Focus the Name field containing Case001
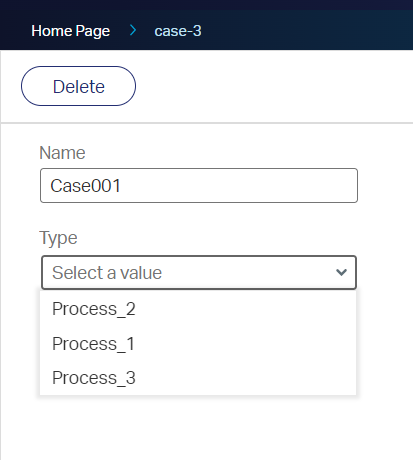413x460 pixels. [199, 185]
